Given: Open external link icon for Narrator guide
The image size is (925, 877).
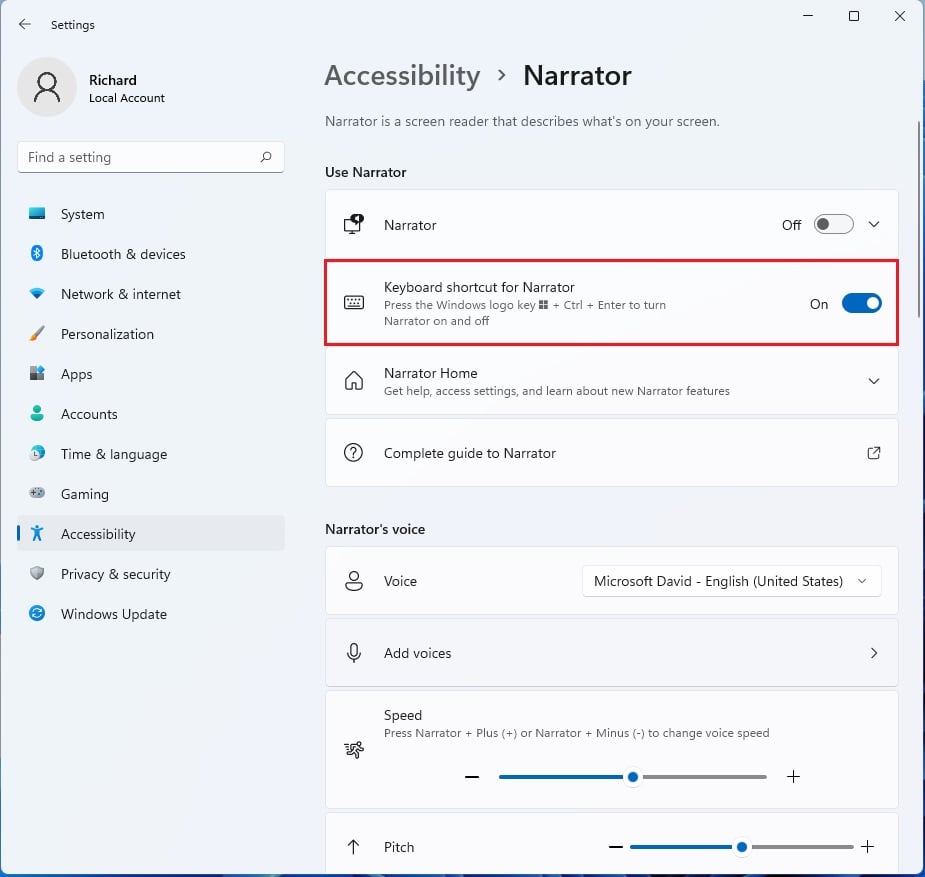Looking at the screenshot, I should 874,453.
